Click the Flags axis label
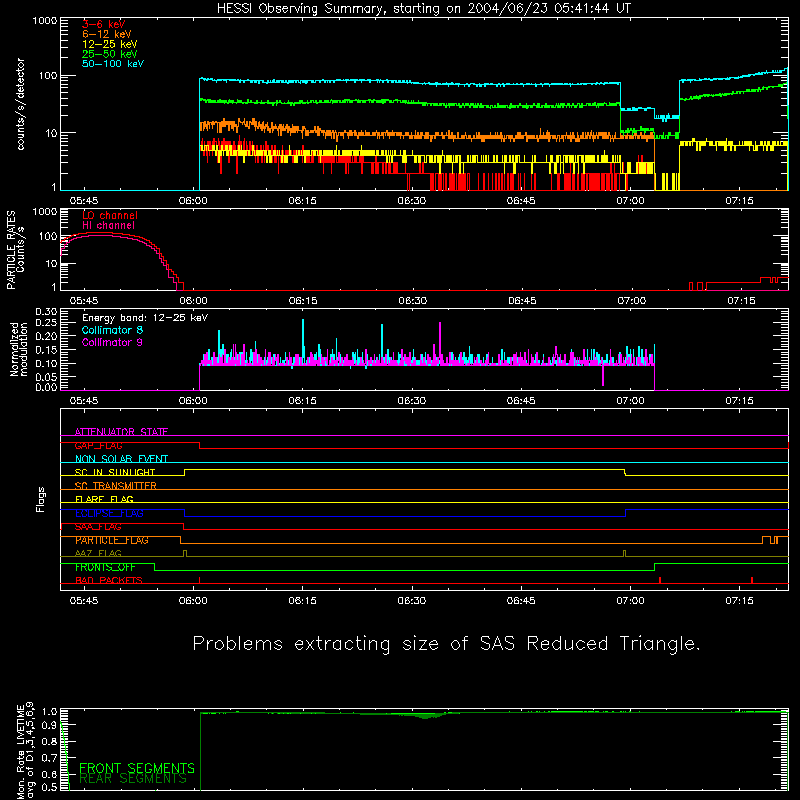 coord(41,499)
